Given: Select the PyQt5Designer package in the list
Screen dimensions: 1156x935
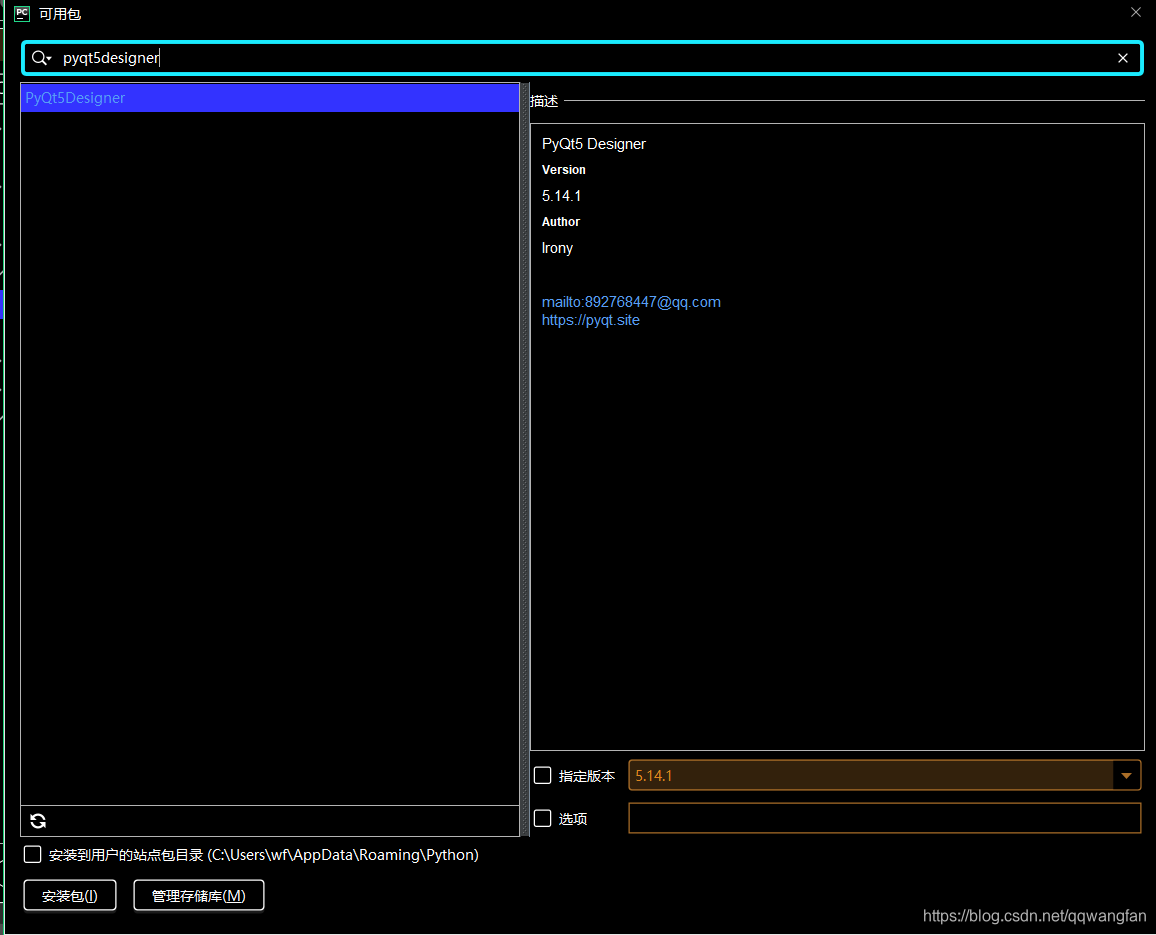Looking at the screenshot, I should coord(270,97).
